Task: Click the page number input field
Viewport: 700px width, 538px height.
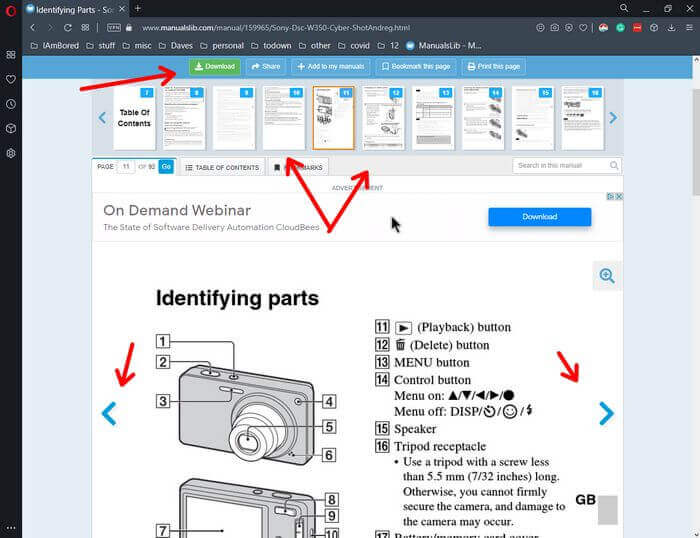Action: (126, 167)
